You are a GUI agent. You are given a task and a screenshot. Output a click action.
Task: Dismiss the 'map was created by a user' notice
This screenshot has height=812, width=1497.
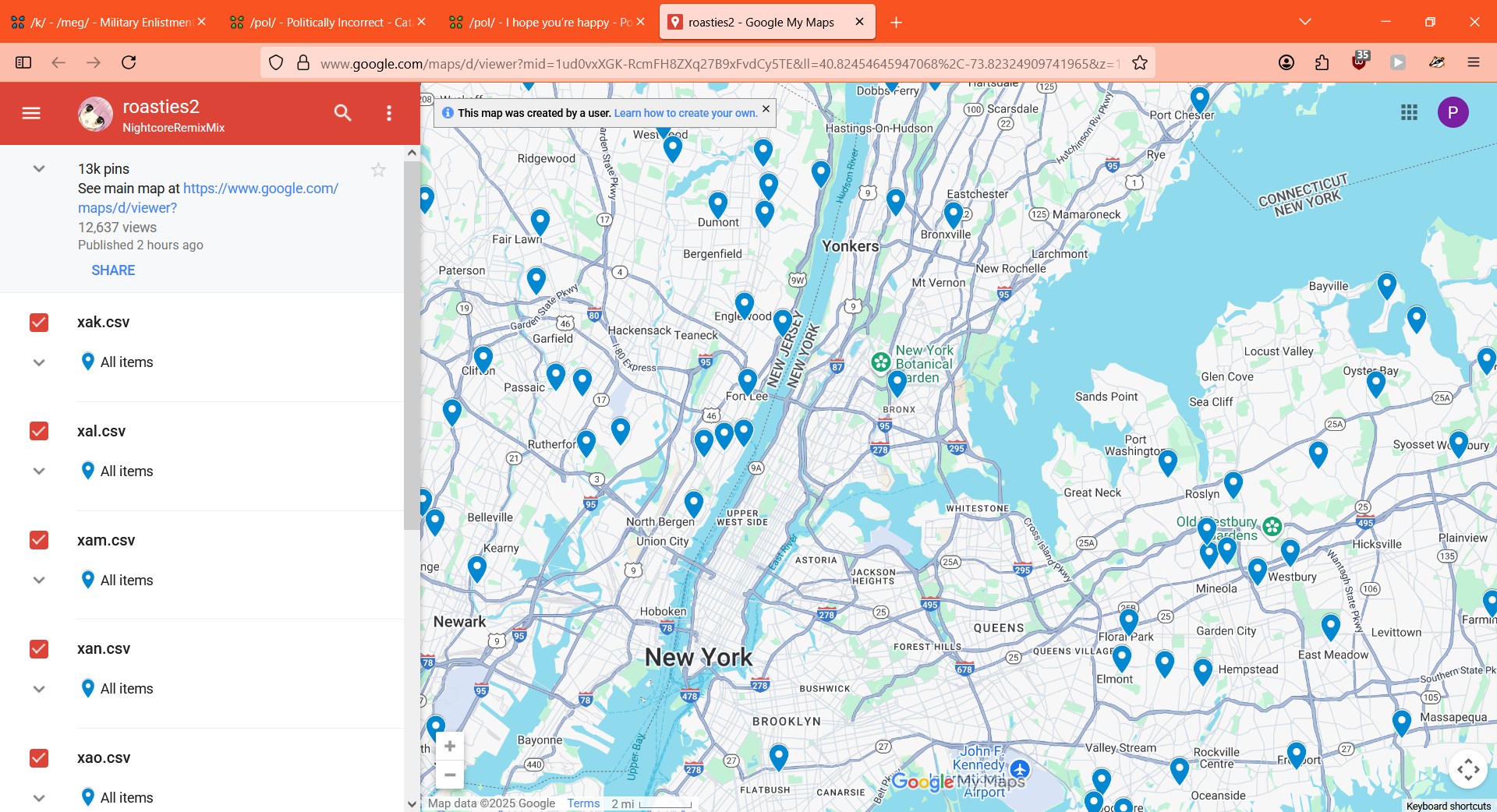[766, 109]
